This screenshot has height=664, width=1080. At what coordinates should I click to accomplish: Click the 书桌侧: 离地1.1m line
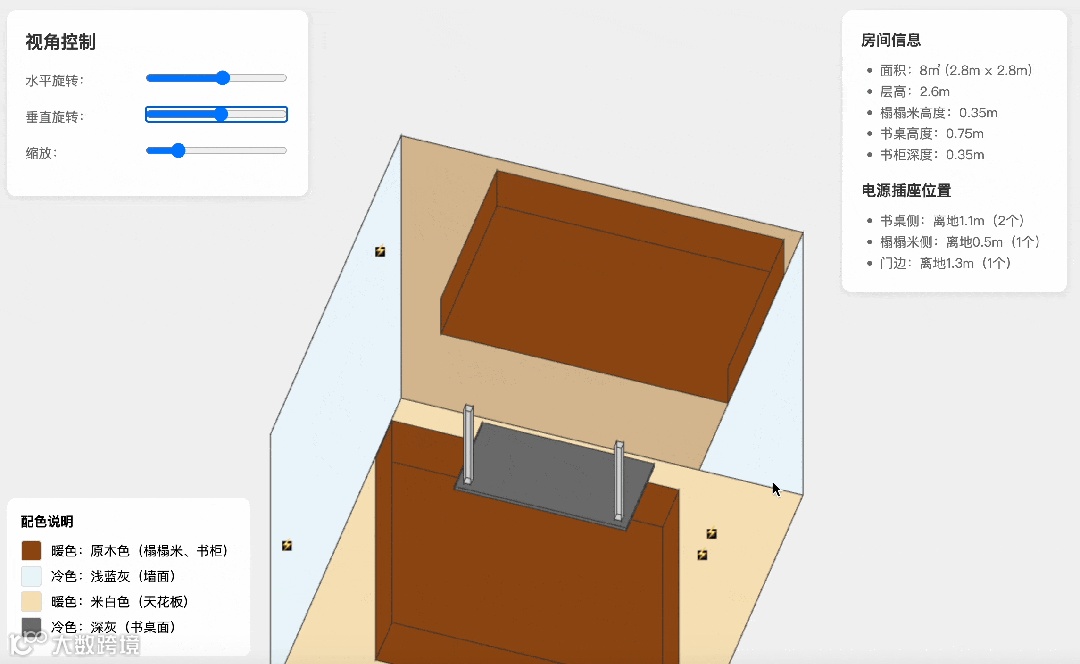[x=953, y=221]
